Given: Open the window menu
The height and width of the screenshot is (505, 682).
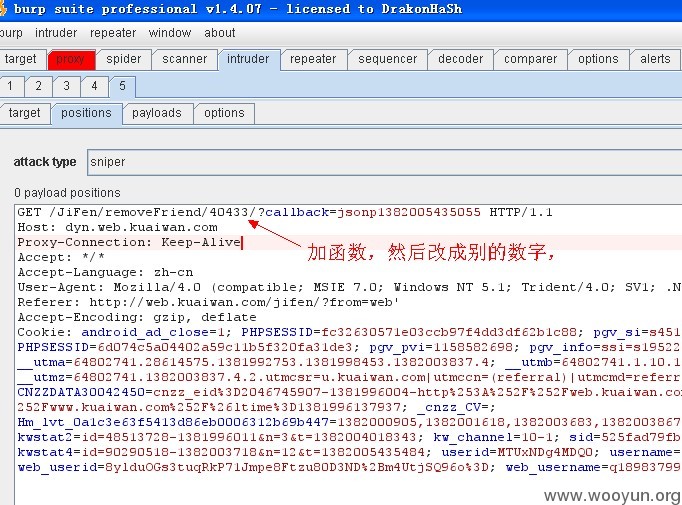Looking at the screenshot, I should pyautogui.click(x=170, y=33).
